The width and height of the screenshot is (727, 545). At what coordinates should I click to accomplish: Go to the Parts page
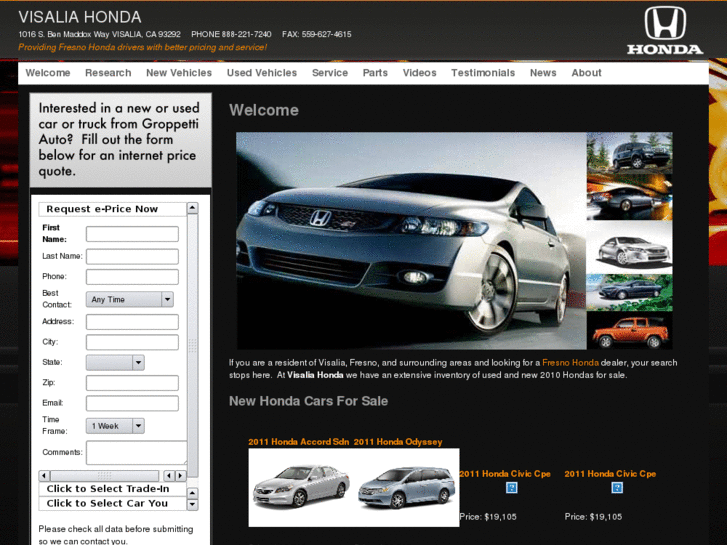(x=375, y=73)
